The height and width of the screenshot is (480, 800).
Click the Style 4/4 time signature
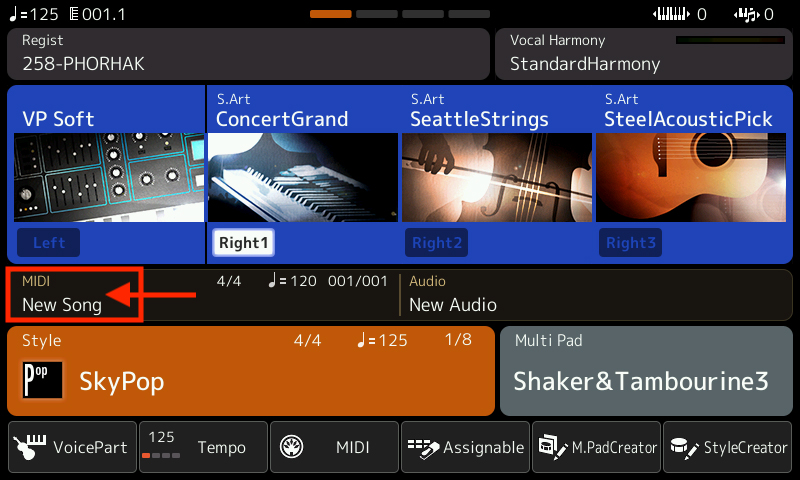[x=307, y=340]
